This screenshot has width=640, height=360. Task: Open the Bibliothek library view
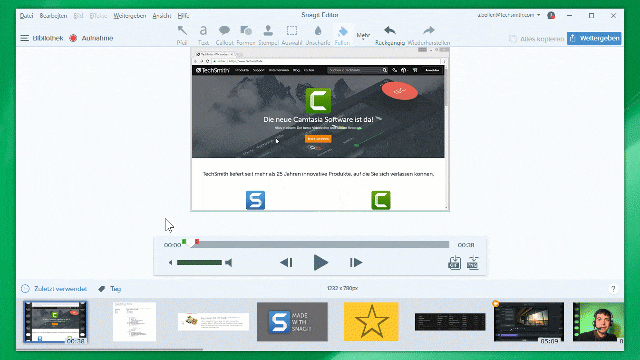pos(48,38)
